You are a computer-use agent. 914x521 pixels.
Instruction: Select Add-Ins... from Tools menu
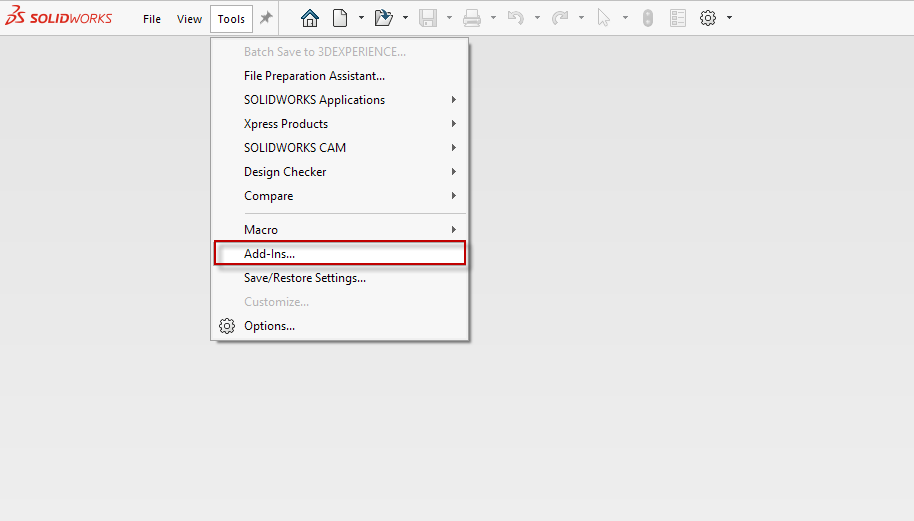270,254
